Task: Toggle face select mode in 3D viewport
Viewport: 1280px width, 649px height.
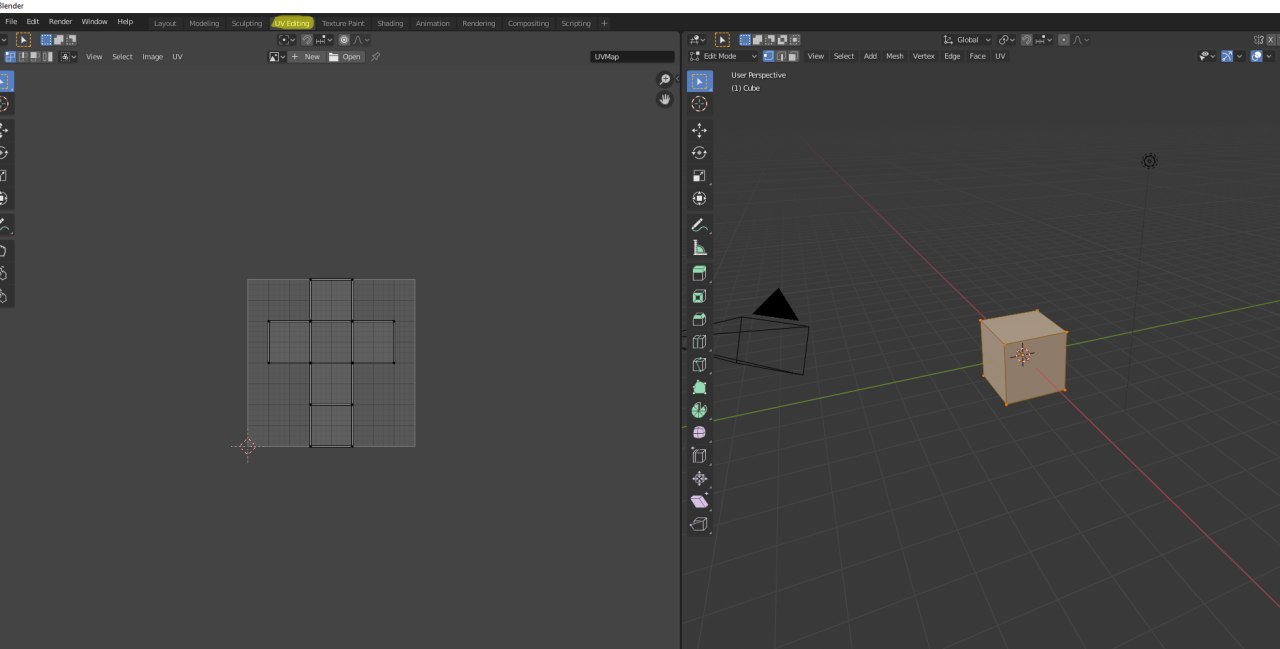Action: [793, 56]
